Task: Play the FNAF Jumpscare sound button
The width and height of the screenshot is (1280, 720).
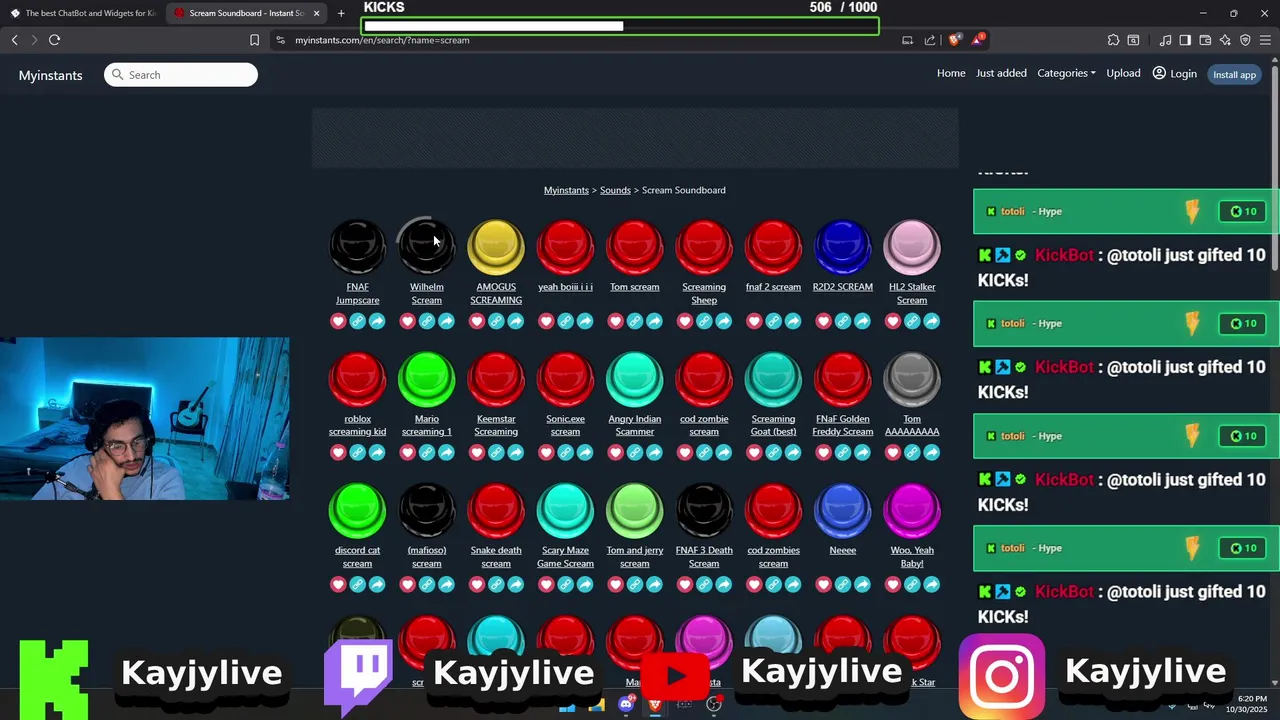Action: click(x=357, y=247)
